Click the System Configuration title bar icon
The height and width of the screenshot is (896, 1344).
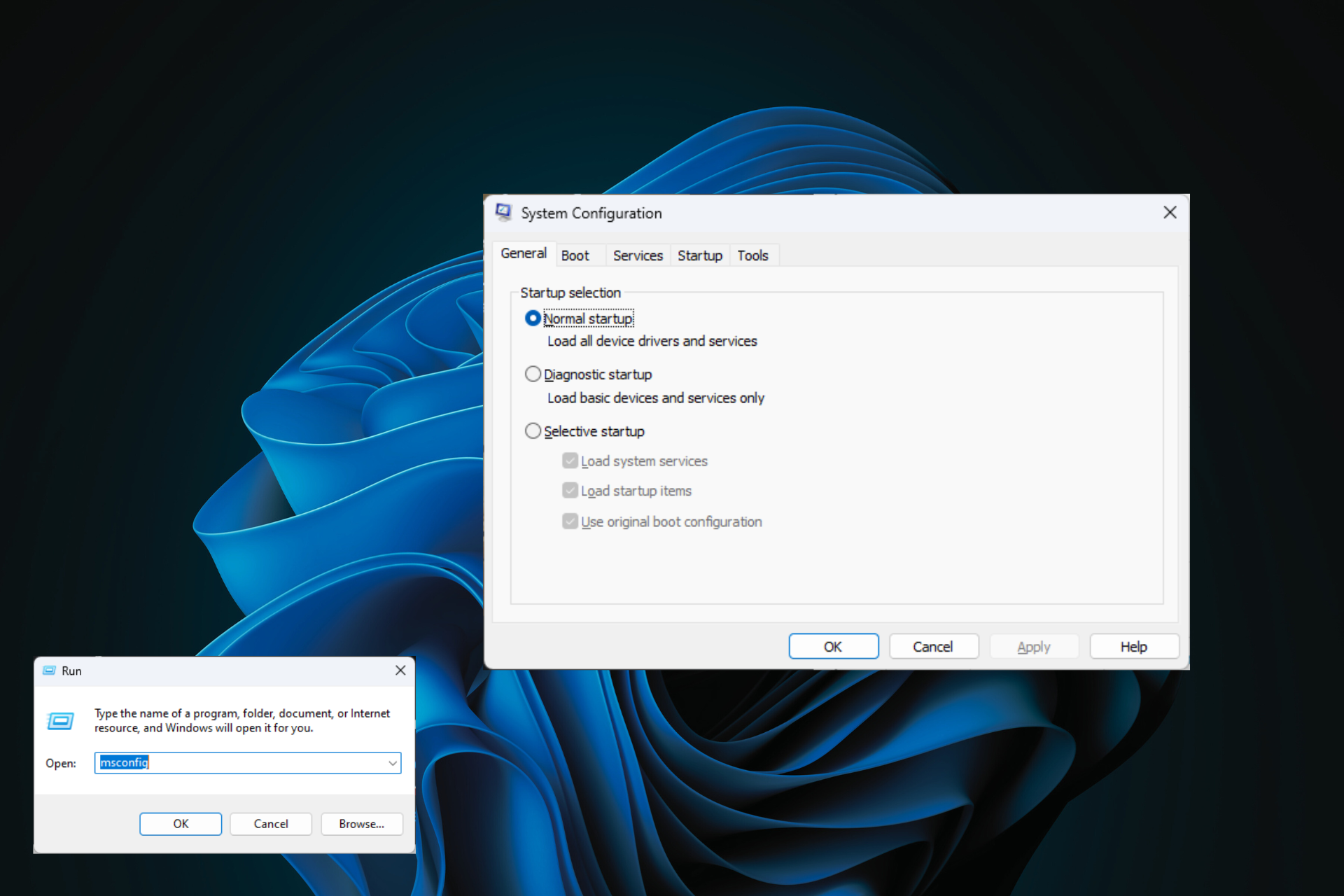click(x=503, y=212)
